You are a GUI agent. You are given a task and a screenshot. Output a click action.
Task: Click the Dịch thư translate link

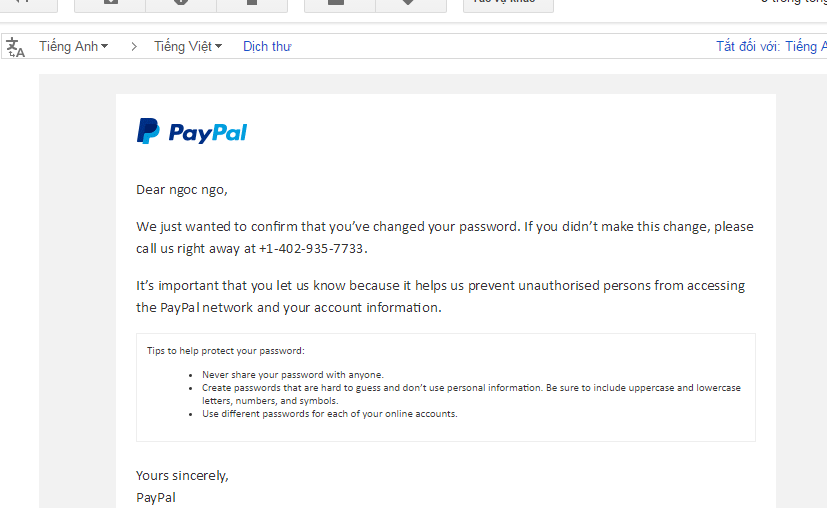click(267, 47)
